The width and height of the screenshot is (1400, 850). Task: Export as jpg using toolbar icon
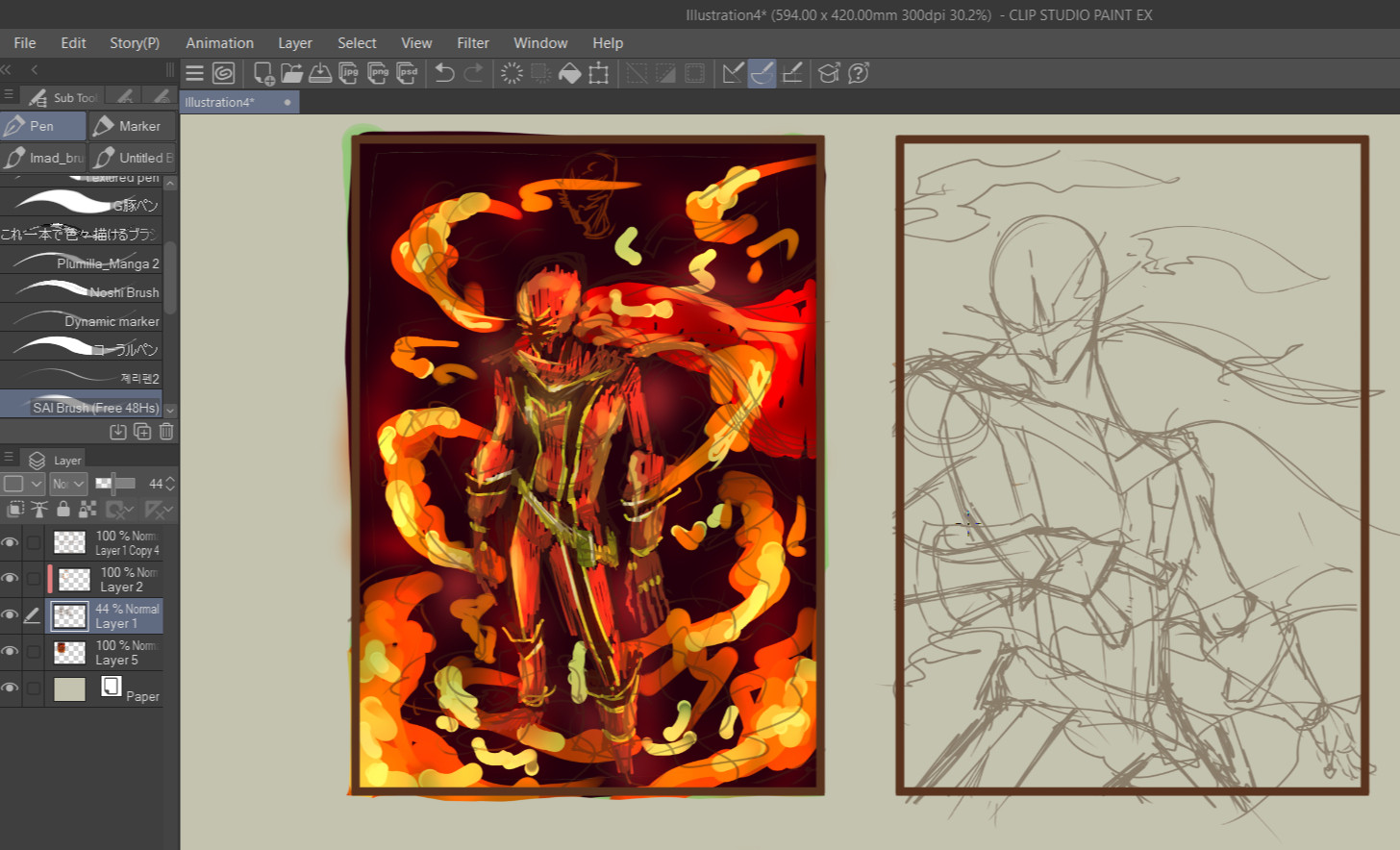[349, 73]
